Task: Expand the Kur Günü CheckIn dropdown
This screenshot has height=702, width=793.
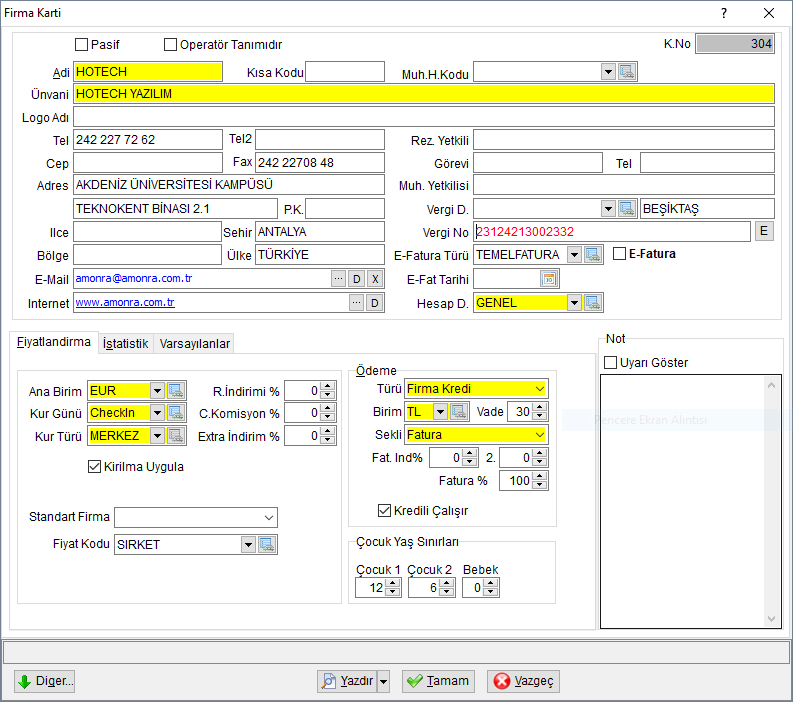Action: point(157,413)
